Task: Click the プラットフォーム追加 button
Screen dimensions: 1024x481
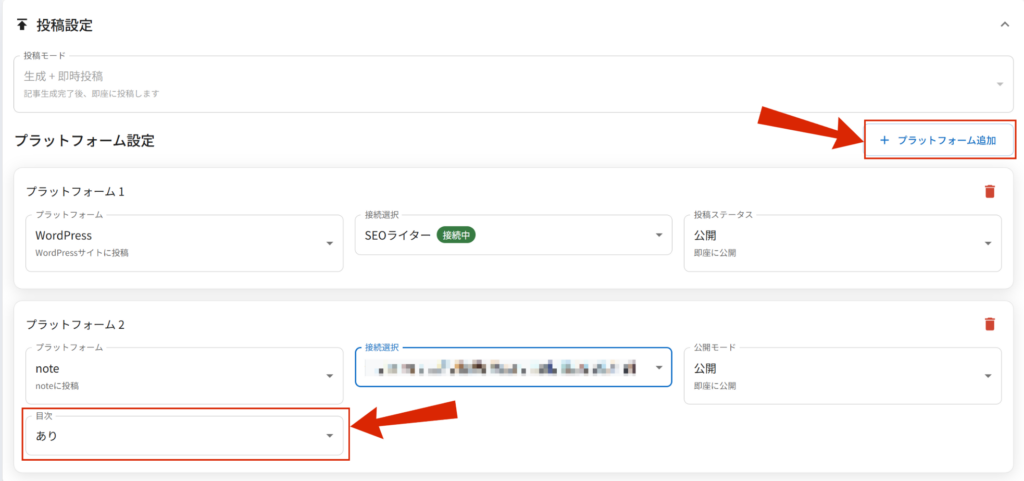Action: click(x=939, y=140)
